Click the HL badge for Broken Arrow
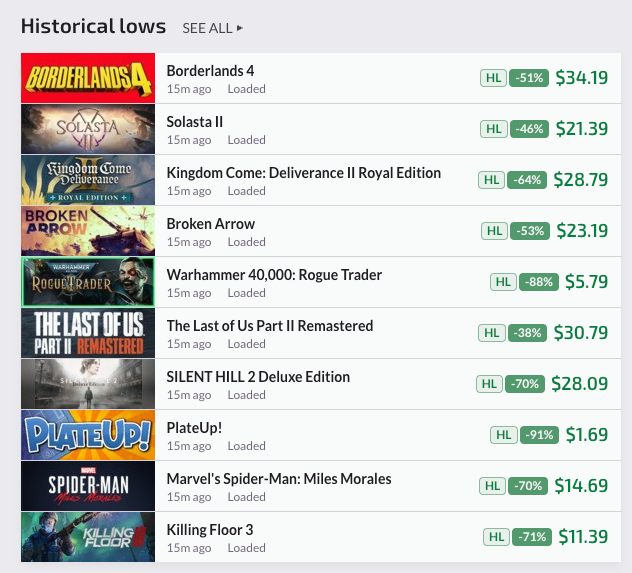 pos(495,231)
